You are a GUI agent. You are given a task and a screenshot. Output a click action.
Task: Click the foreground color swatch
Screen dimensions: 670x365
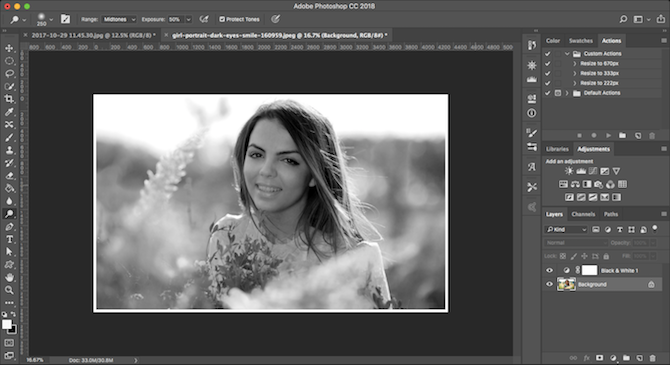(x=6, y=324)
